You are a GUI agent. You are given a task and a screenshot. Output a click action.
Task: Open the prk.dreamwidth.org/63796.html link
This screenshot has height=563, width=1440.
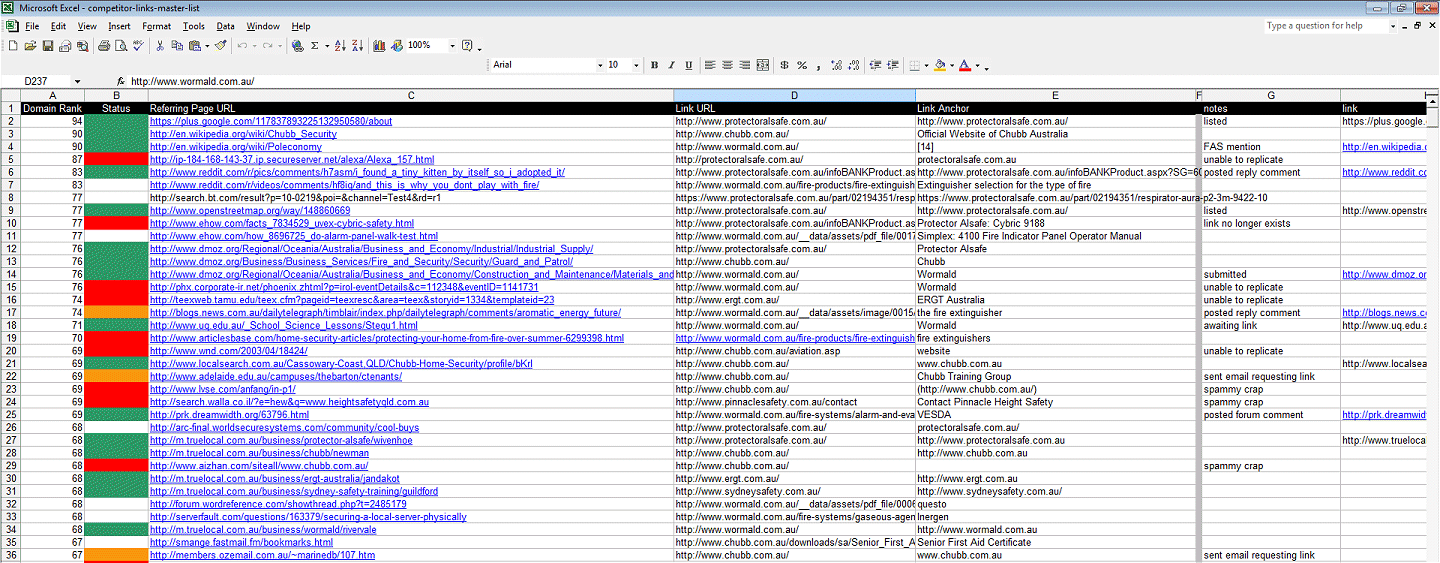tap(229, 415)
